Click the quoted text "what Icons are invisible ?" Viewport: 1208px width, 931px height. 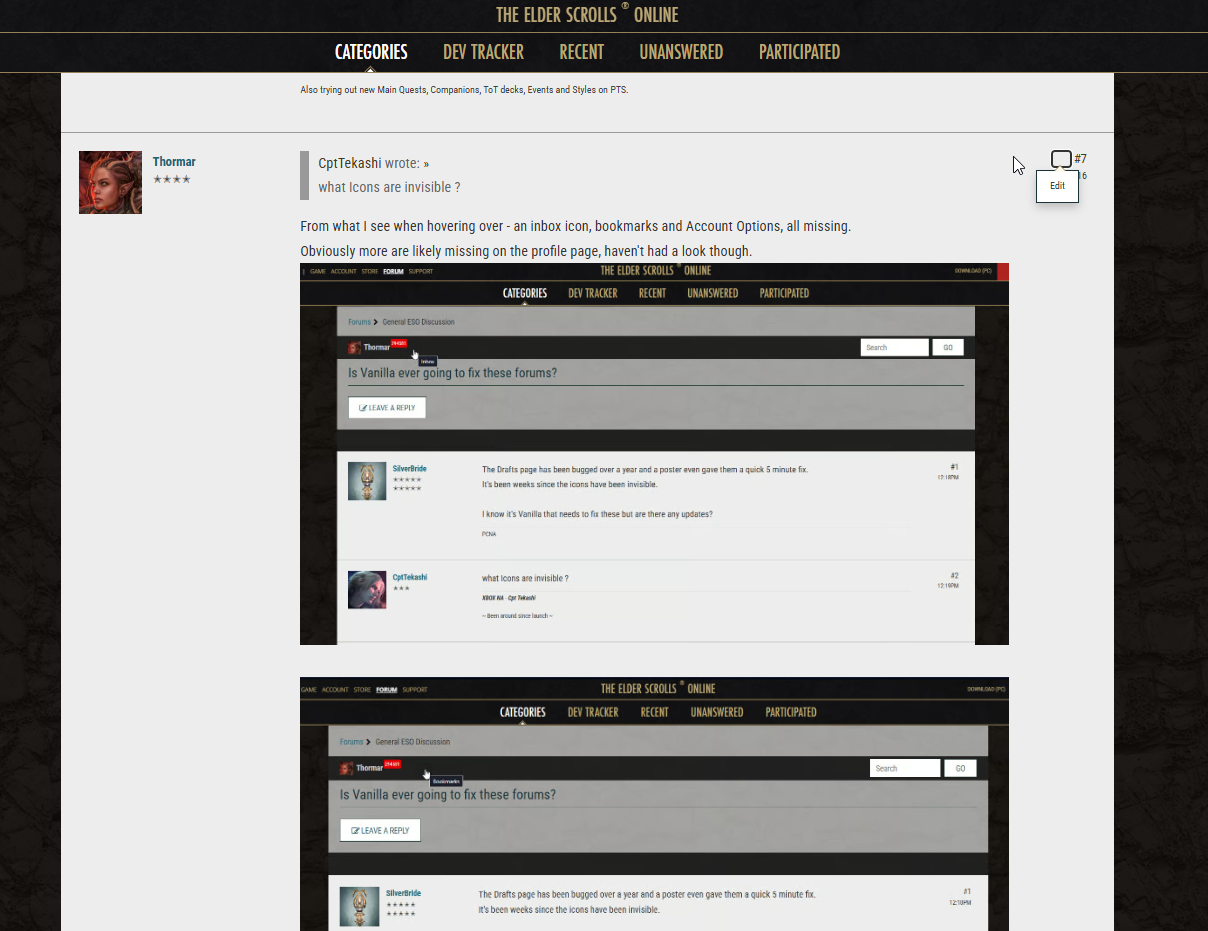pyautogui.click(x=389, y=187)
